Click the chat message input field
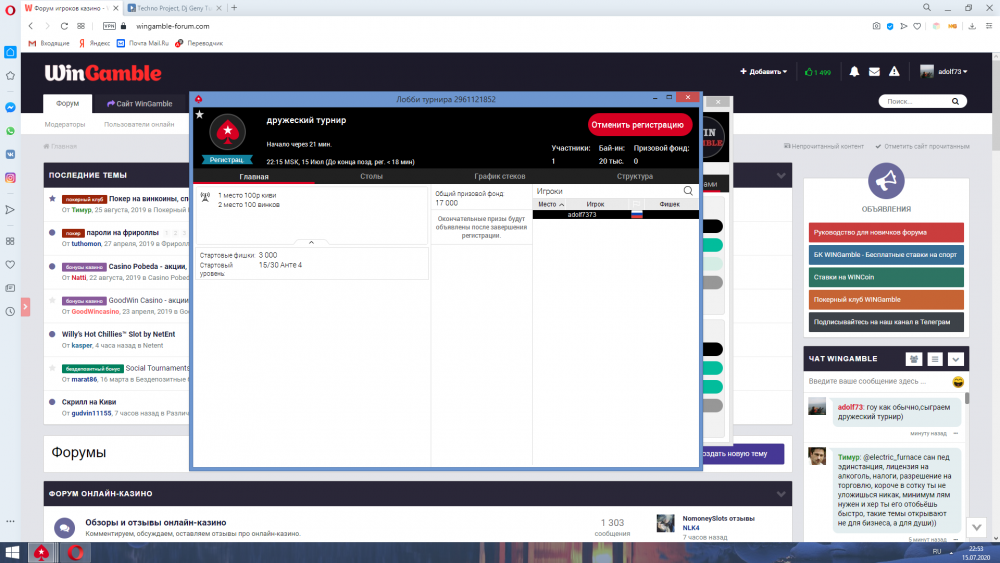 (x=875, y=382)
